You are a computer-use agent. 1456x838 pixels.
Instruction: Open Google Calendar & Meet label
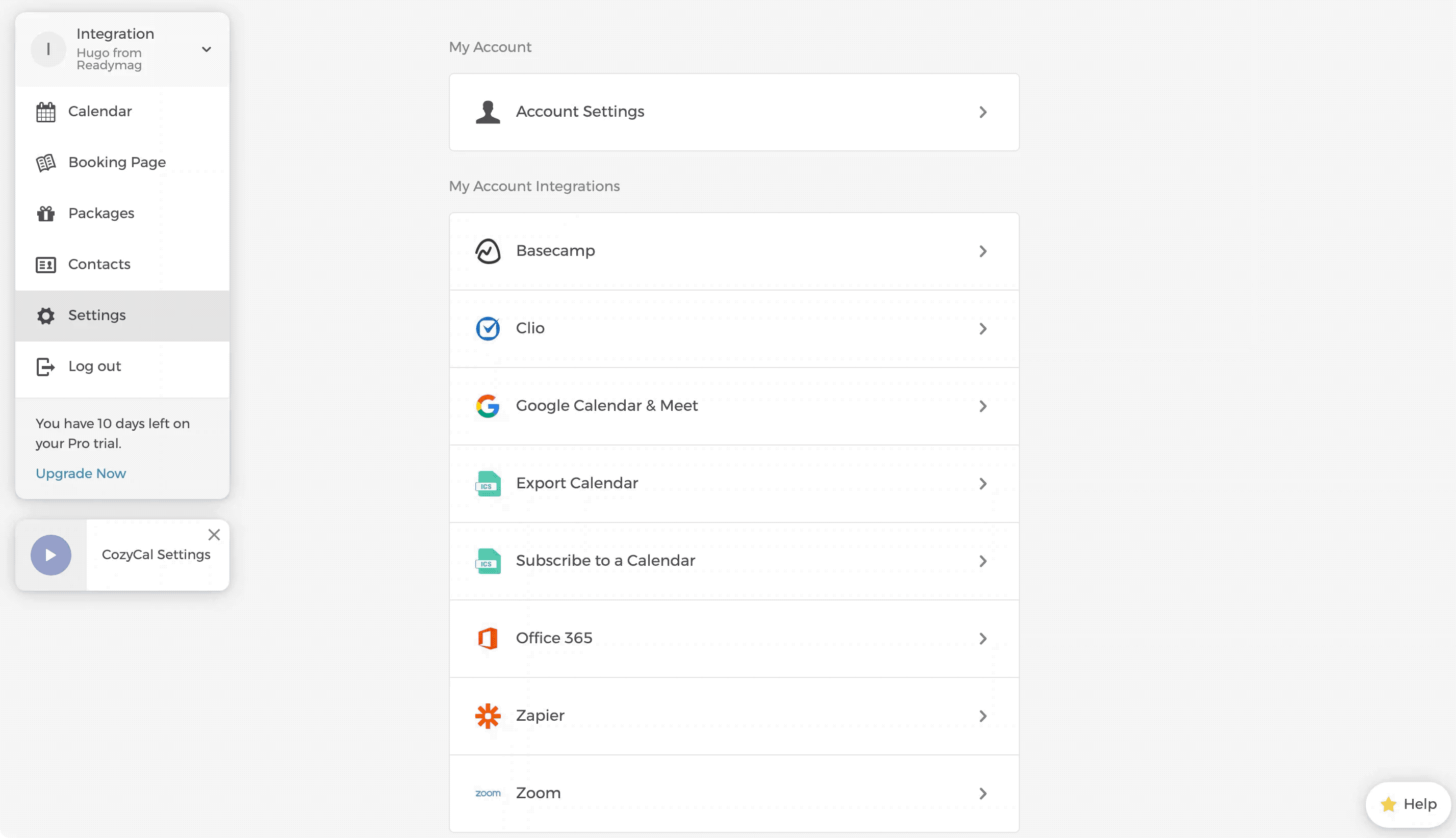pos(606,406)
